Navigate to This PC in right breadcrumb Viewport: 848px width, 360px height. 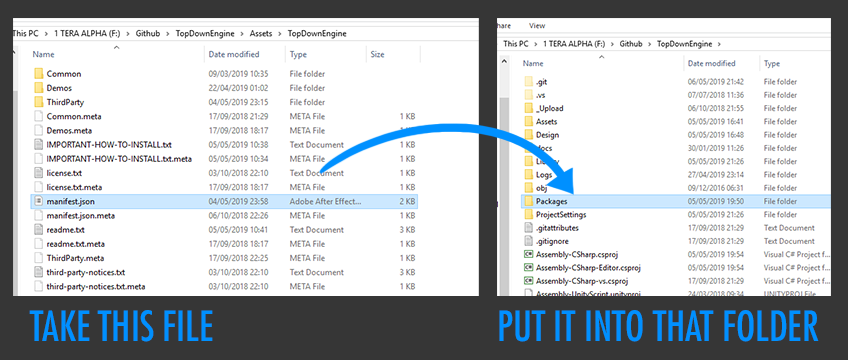[x=515, y=44]
